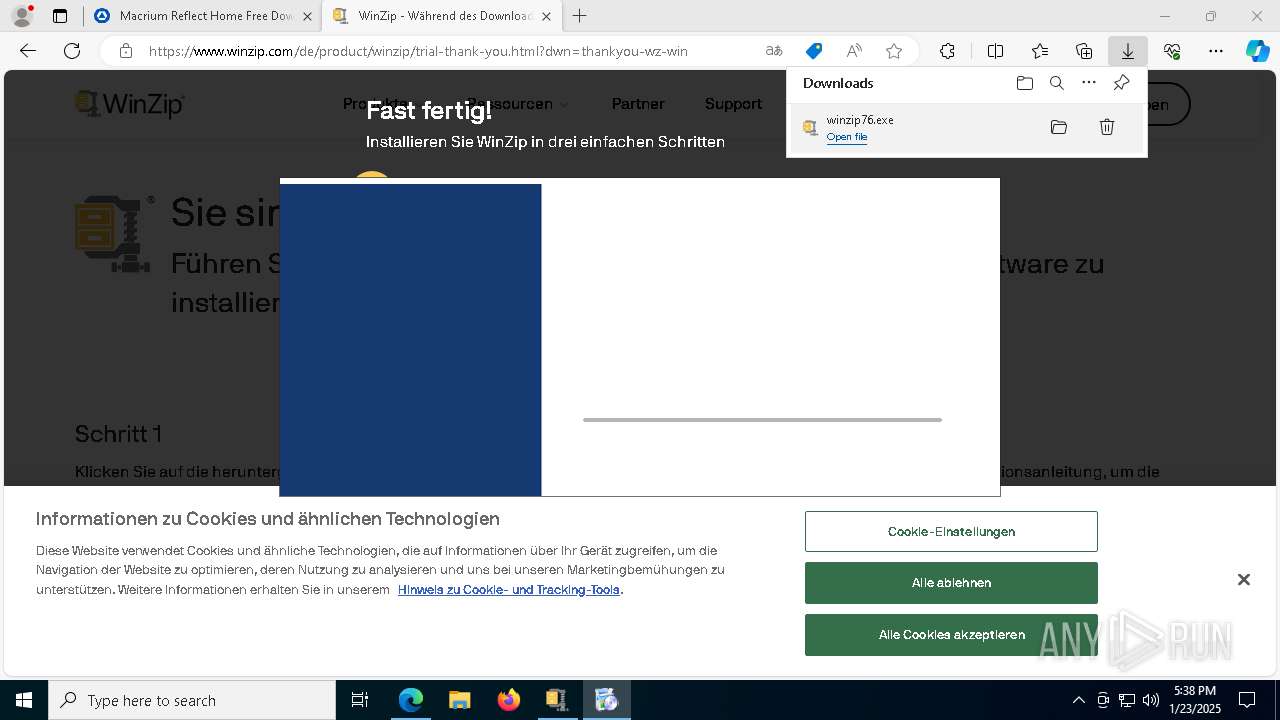Image resolution: width=1280 pixels, height=720 pixels.
Task: Open the clock showing 5:38 PM
Action: point(1195,700)
